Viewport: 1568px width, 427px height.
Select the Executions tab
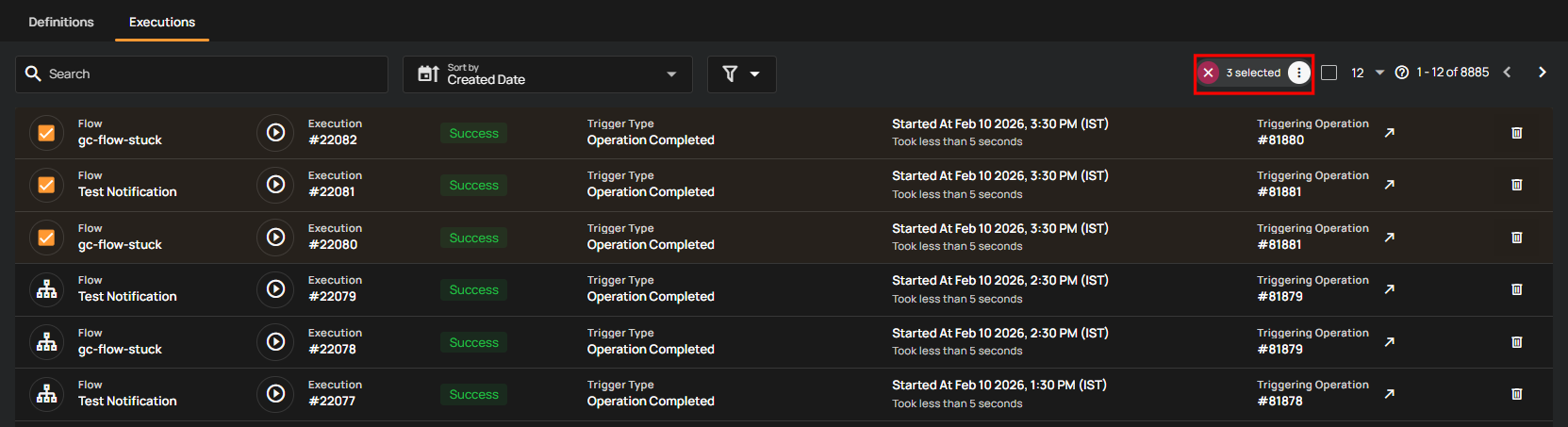(162, 22)
